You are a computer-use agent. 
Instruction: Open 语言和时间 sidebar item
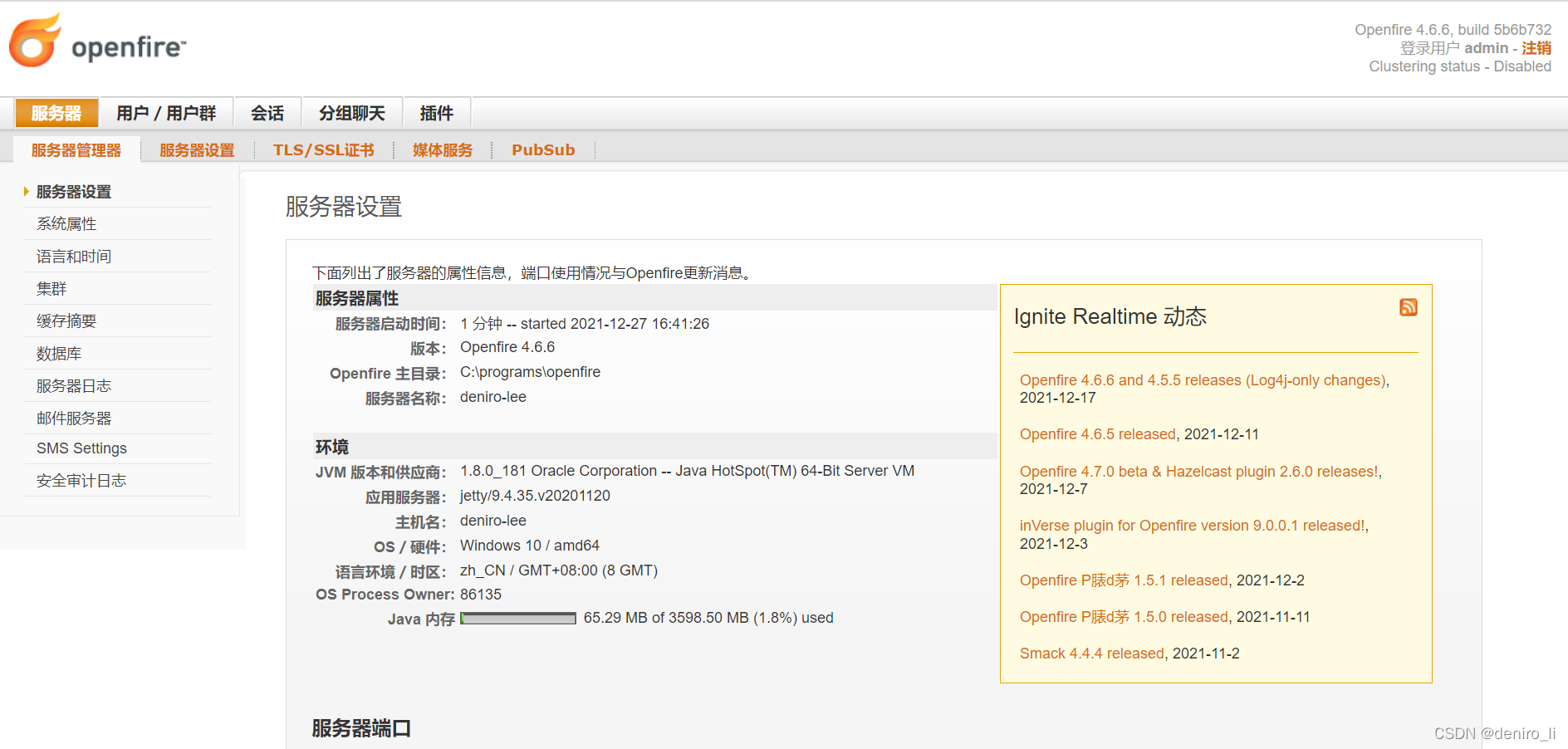point(74,257)
